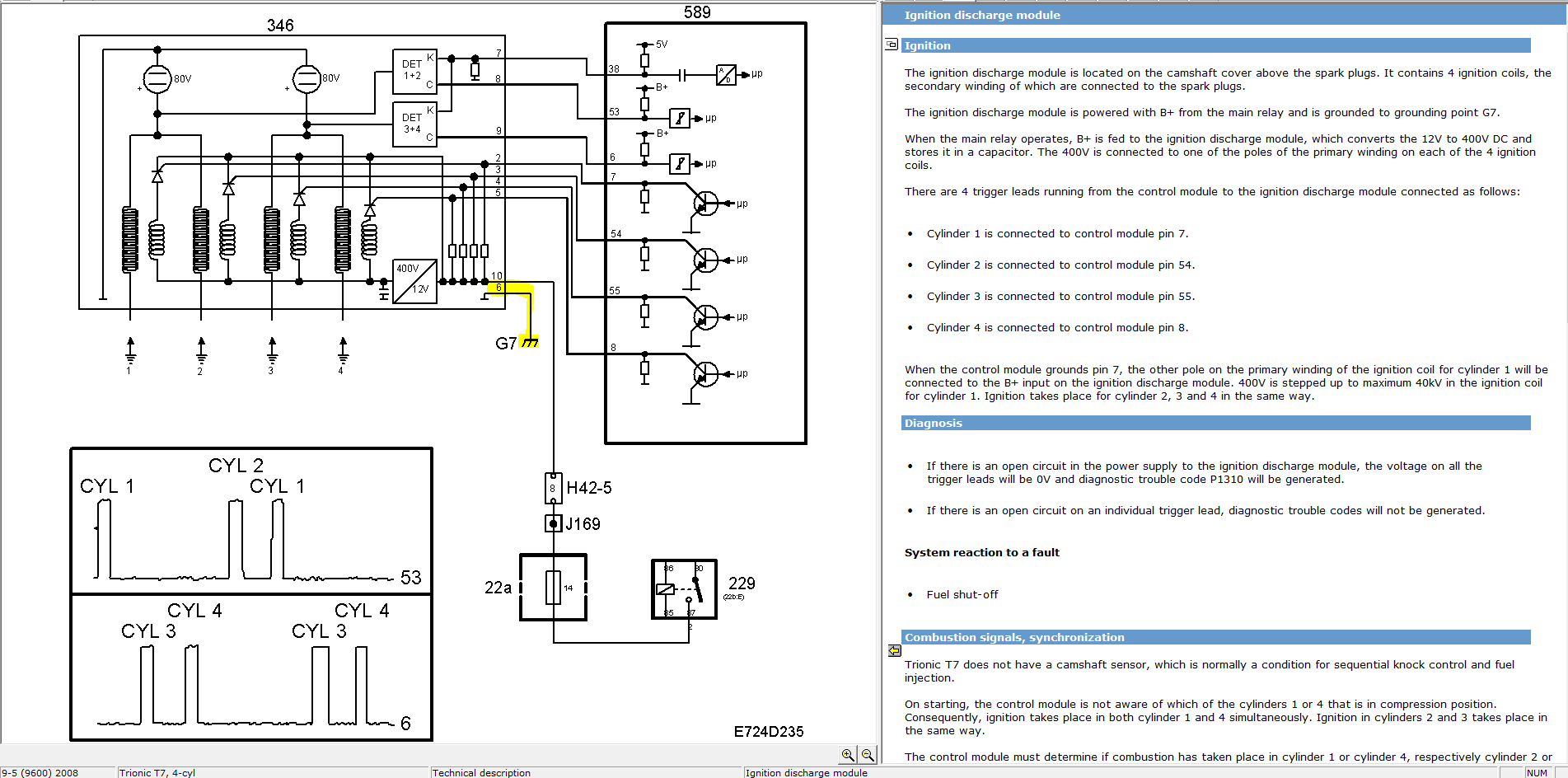Image resolution: width=1568 pixels, height=778 pixels.
Task: Click the 229 main relay label
Action: pyautogui.click(x=742, y=583)
